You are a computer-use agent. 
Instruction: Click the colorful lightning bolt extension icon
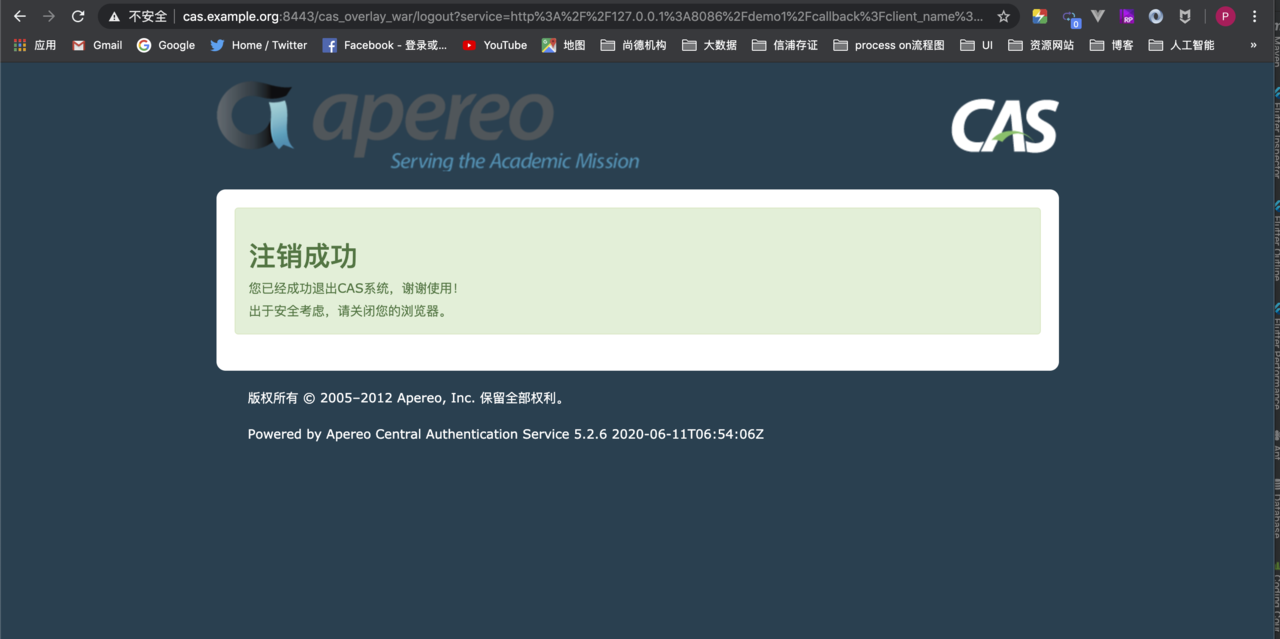(1040, 16)
